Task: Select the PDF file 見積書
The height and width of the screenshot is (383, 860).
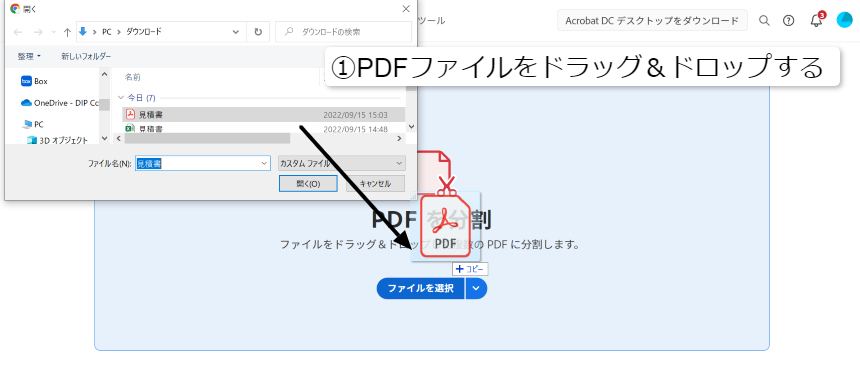Action: coord(263,115)
